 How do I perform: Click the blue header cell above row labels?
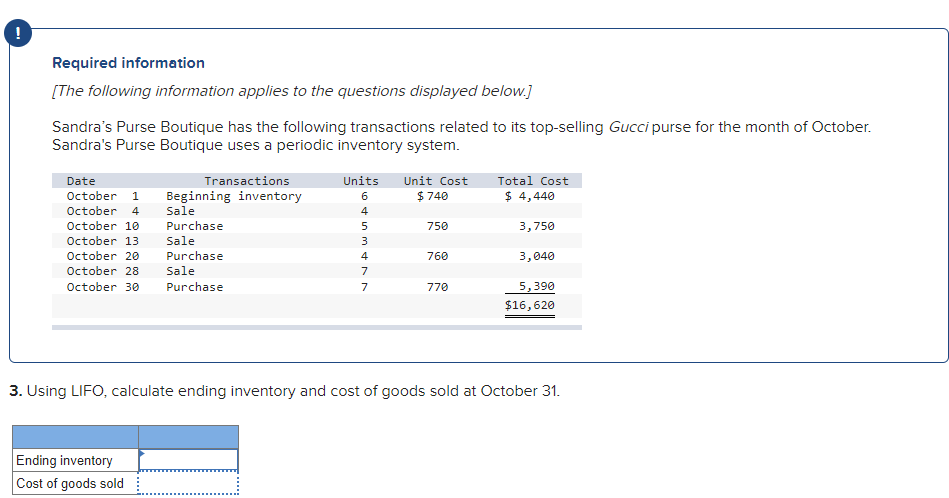(x=76, y=437)
